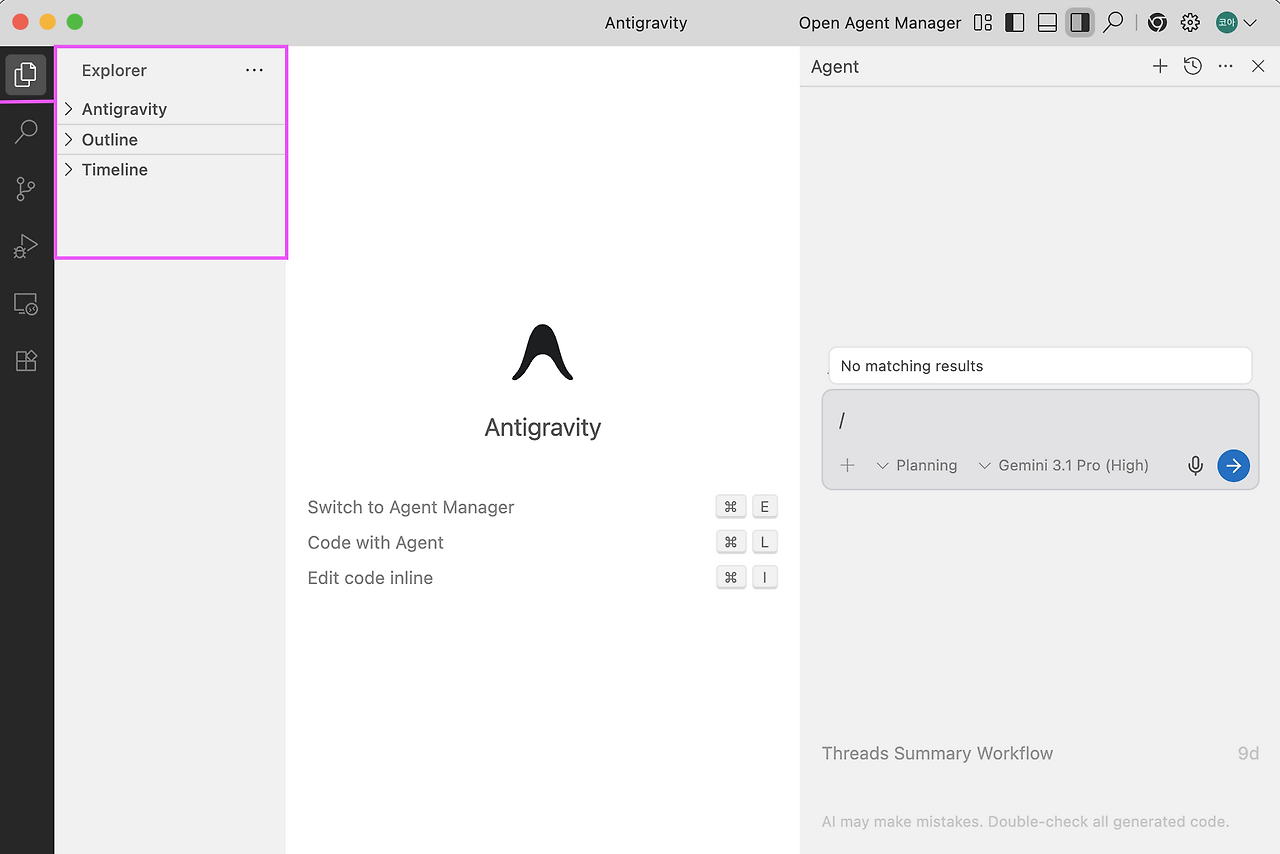This screenshot has height=854, width=1280.
Task: Toggle the primary side bar visibility
Action: click(x=1015, y=23)
